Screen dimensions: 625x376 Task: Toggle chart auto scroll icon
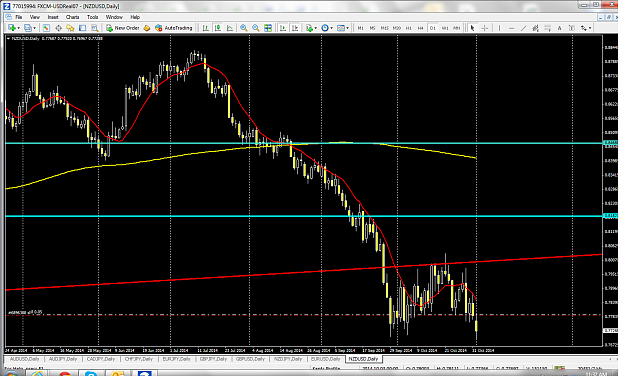(283, 28)
